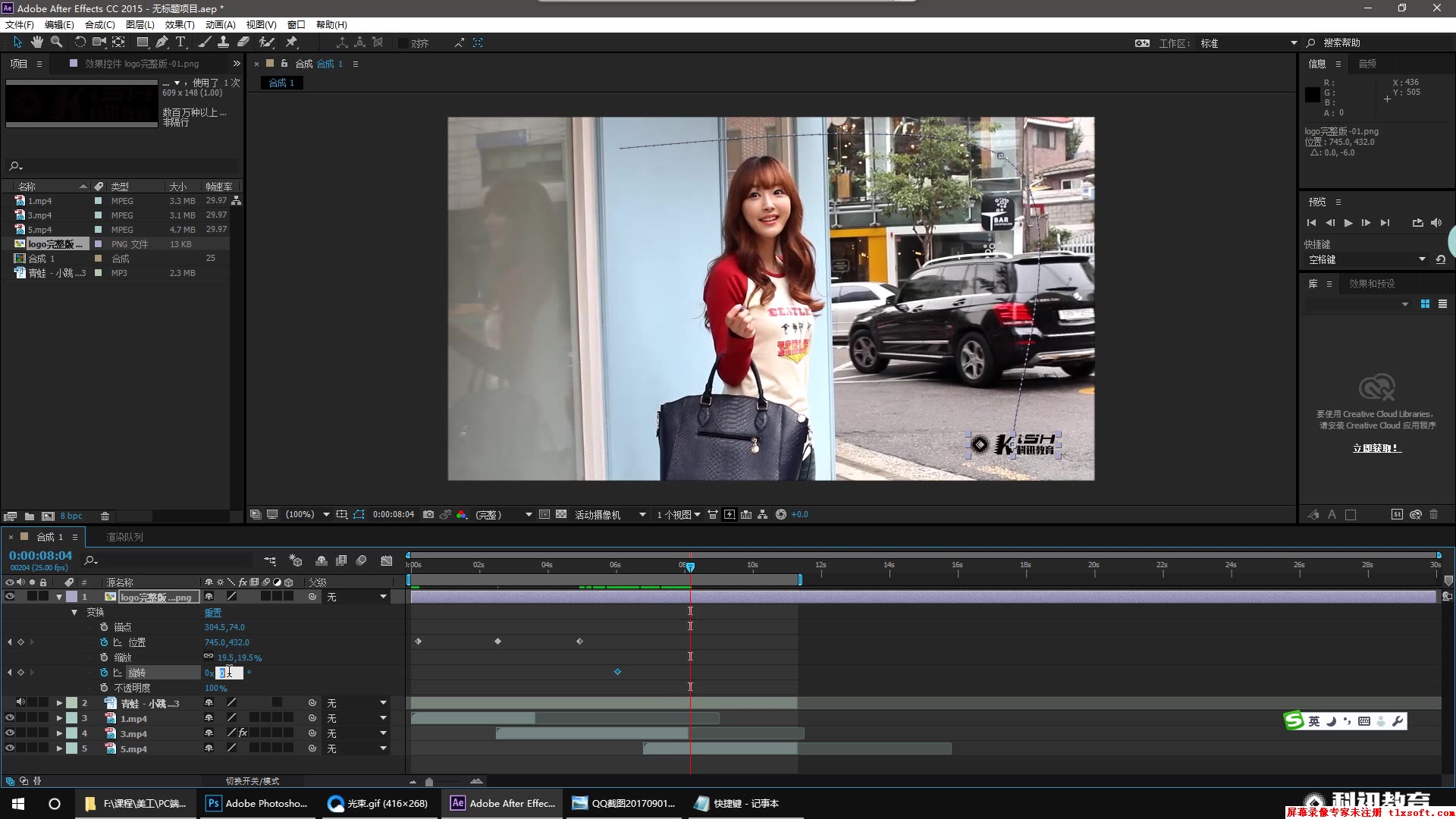Click reset exposure icon in viewer
The width and height of the screenshot is (1456, 819).
click(780, 514)
